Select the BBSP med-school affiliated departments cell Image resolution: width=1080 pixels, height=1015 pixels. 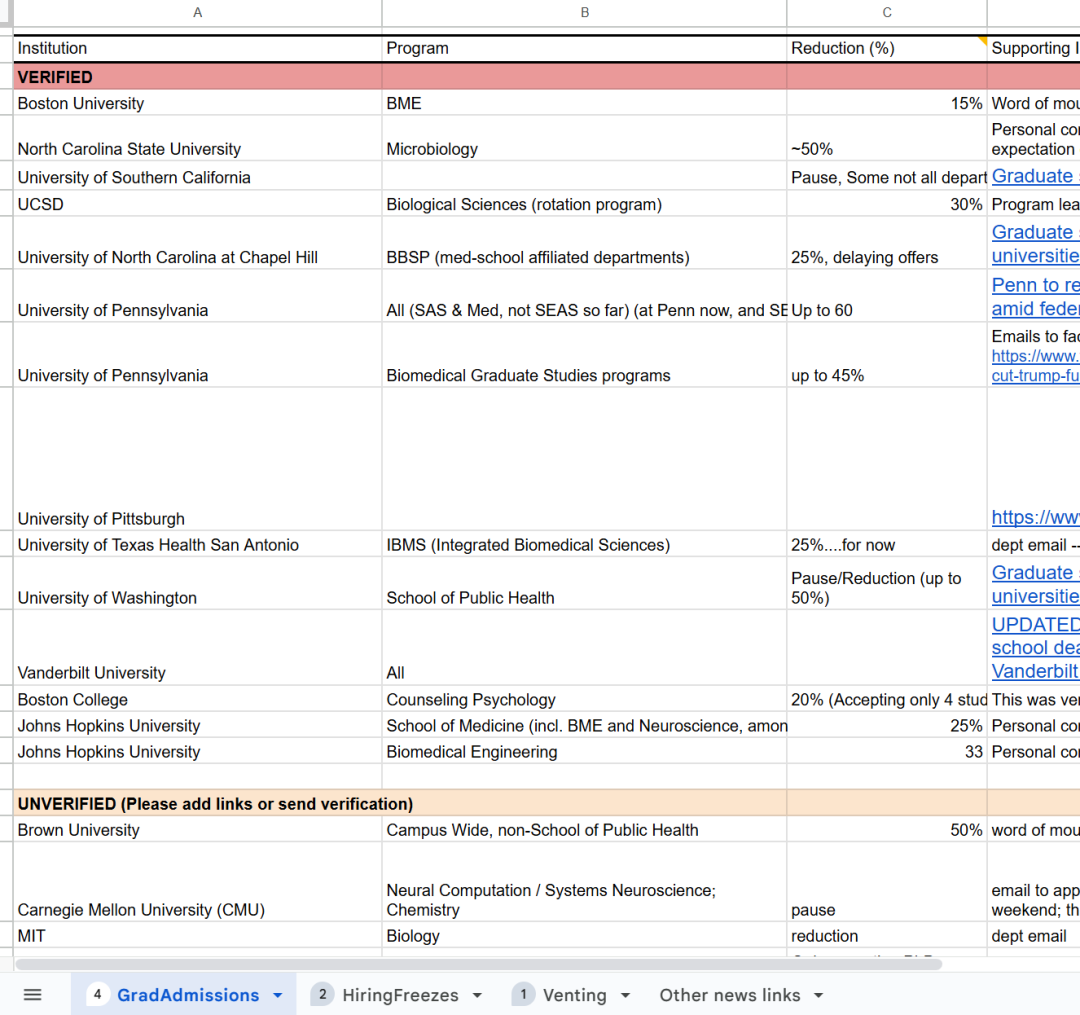584,243
